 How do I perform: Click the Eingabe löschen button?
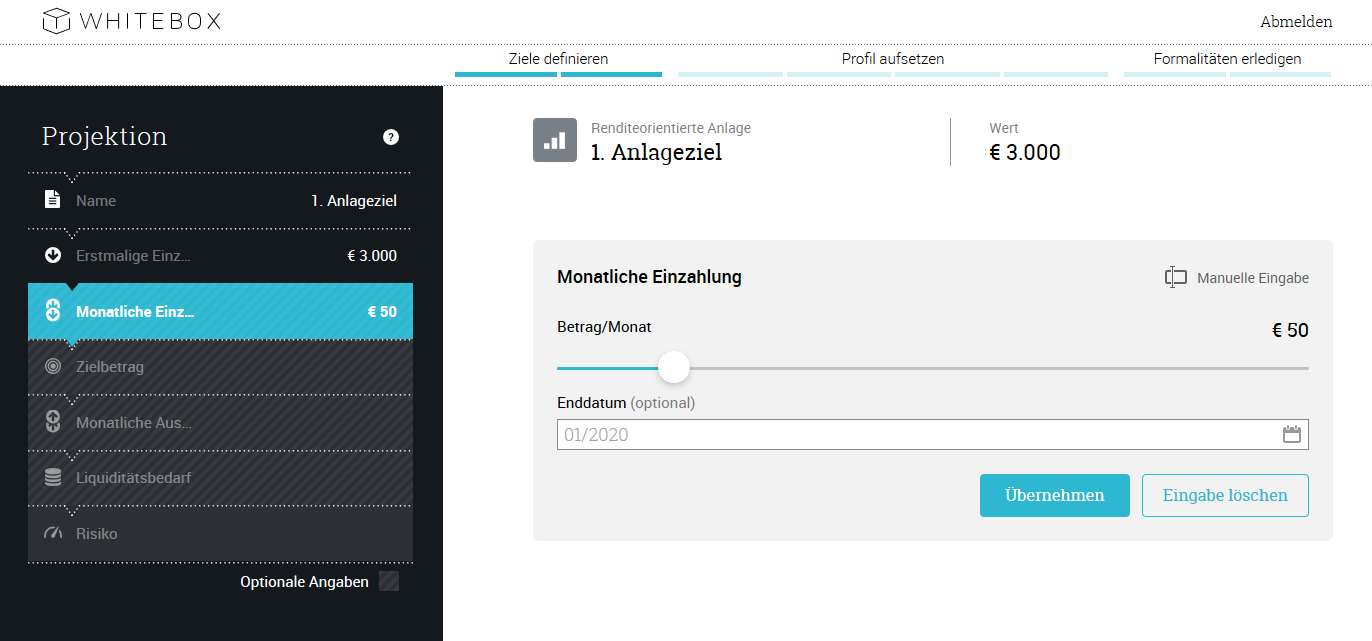[x=1225, y=495]
